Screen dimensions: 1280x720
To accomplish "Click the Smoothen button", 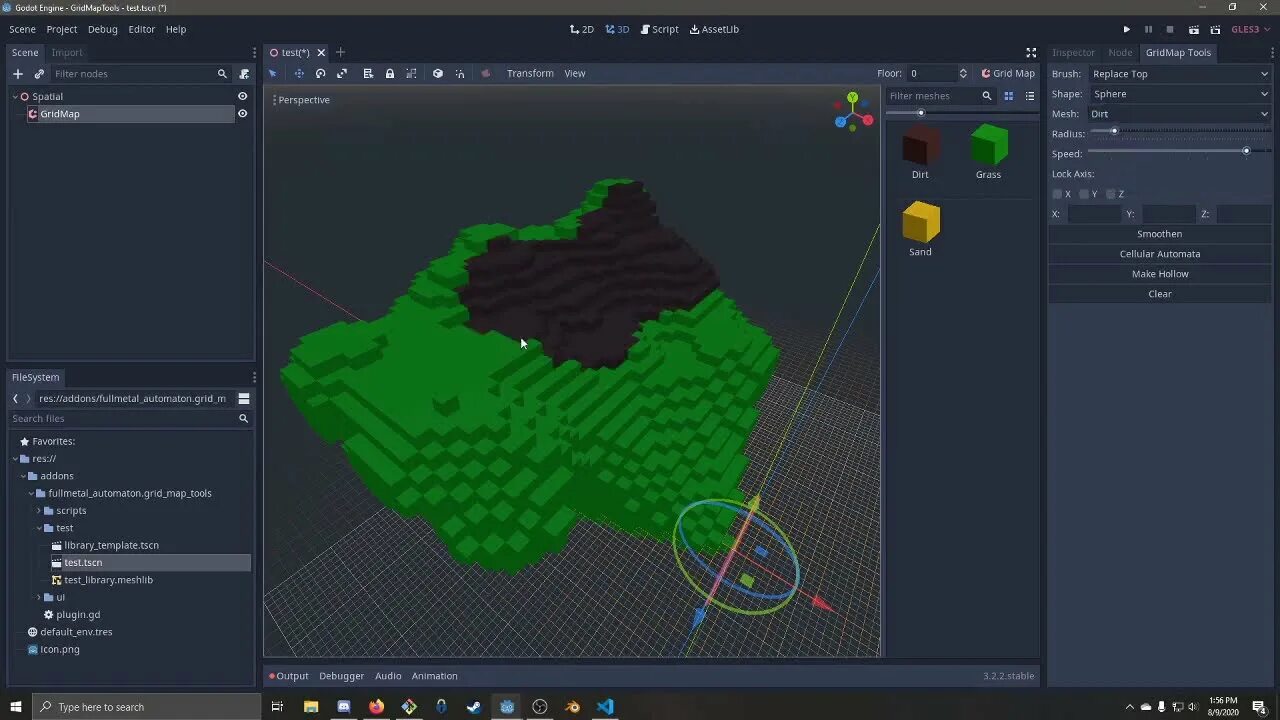I will point(1160,234).
